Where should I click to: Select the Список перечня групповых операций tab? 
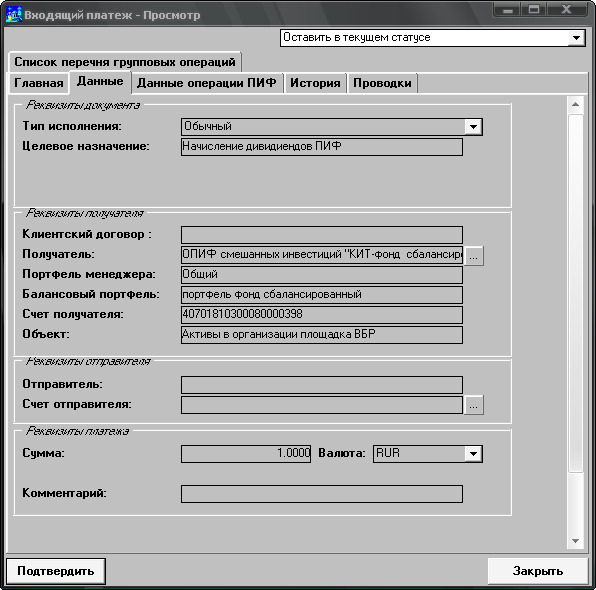coord(125,62)
